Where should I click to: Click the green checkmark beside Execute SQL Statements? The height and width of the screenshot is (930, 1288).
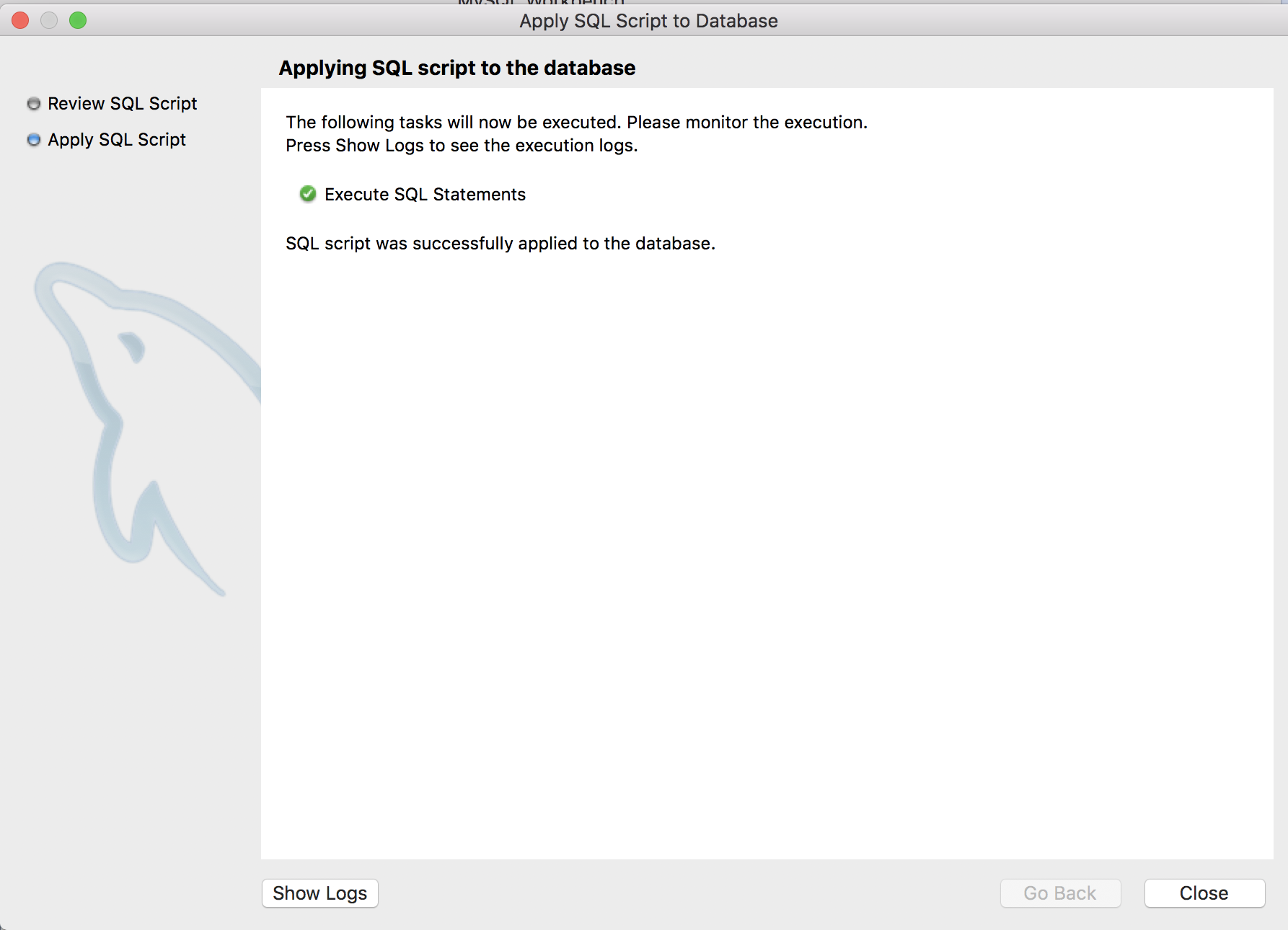pyautogui.click(x=307, y=194)
